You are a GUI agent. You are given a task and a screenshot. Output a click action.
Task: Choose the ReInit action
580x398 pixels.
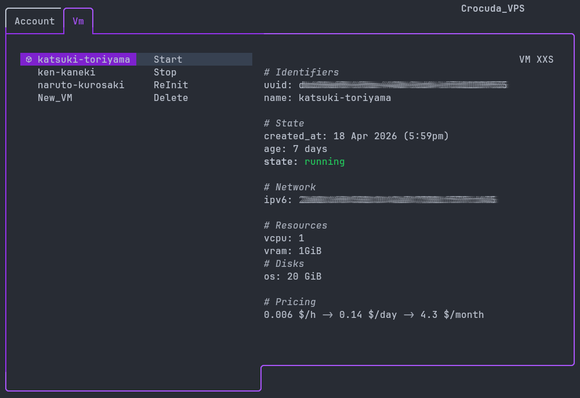point(171,85)
